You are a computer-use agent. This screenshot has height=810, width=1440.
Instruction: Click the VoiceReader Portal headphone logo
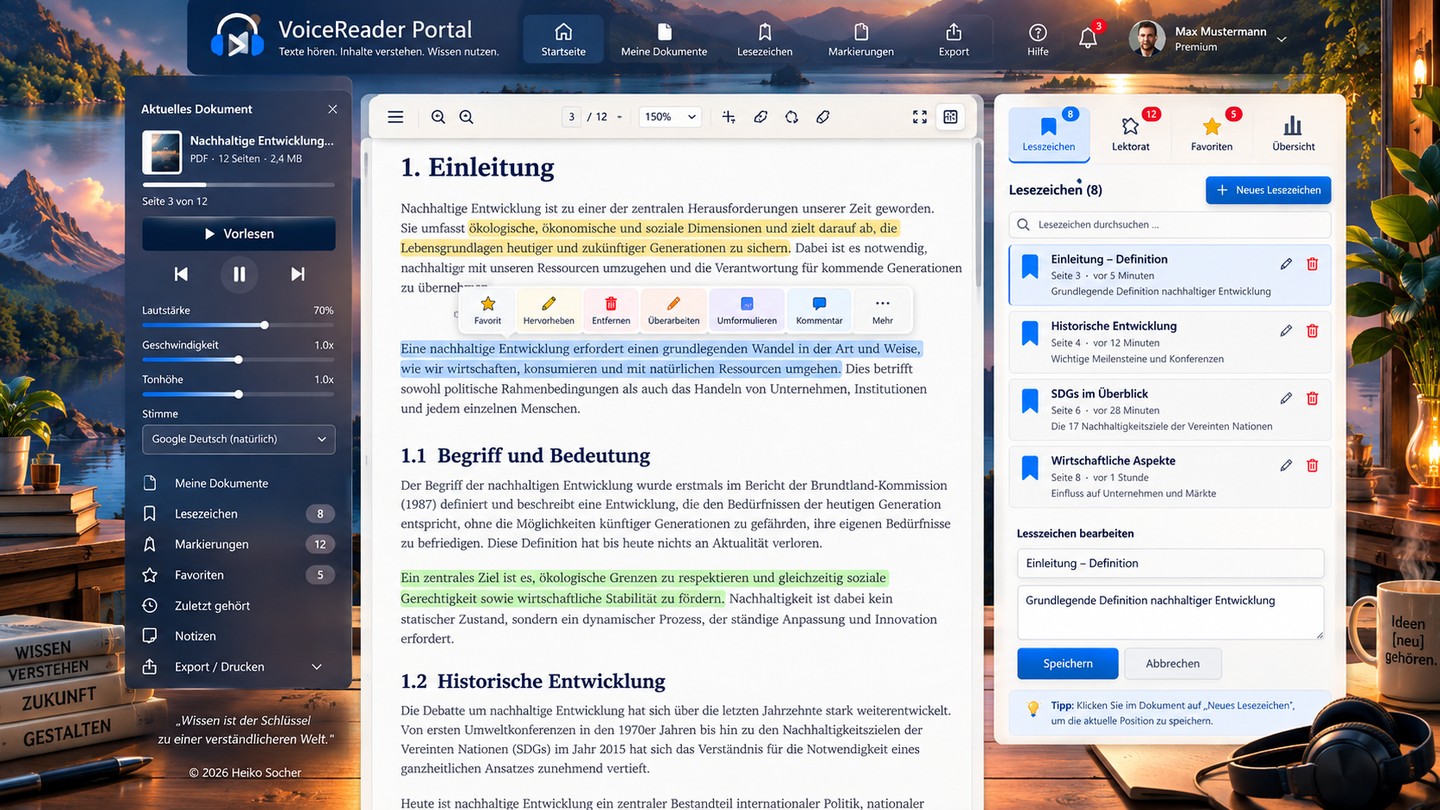tap(237, 39)
